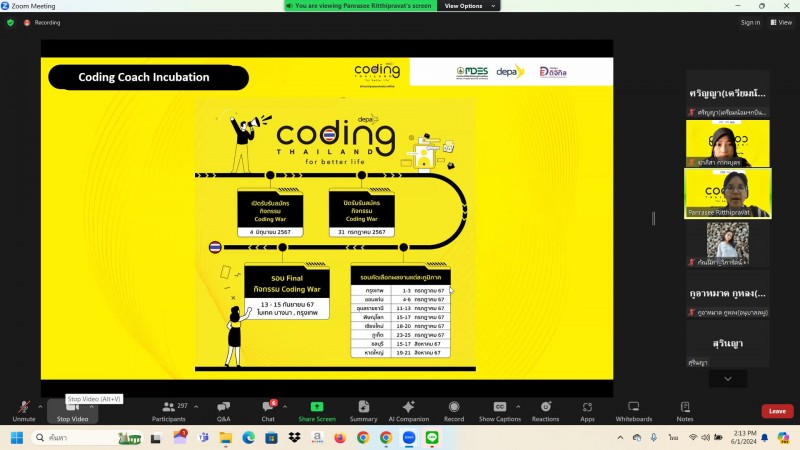This screenshot has height=450, width=800.
Task: Open the notifications bell in system tray
Action: click(764, 437)
